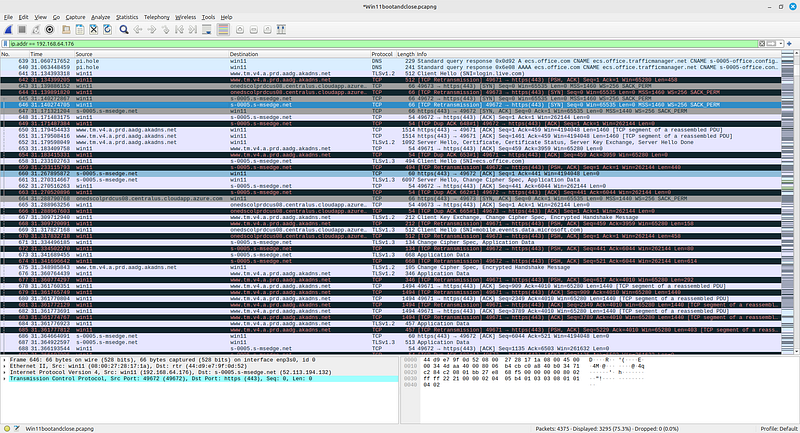Stop the running capture with the square icon

(x=22, y=30)
